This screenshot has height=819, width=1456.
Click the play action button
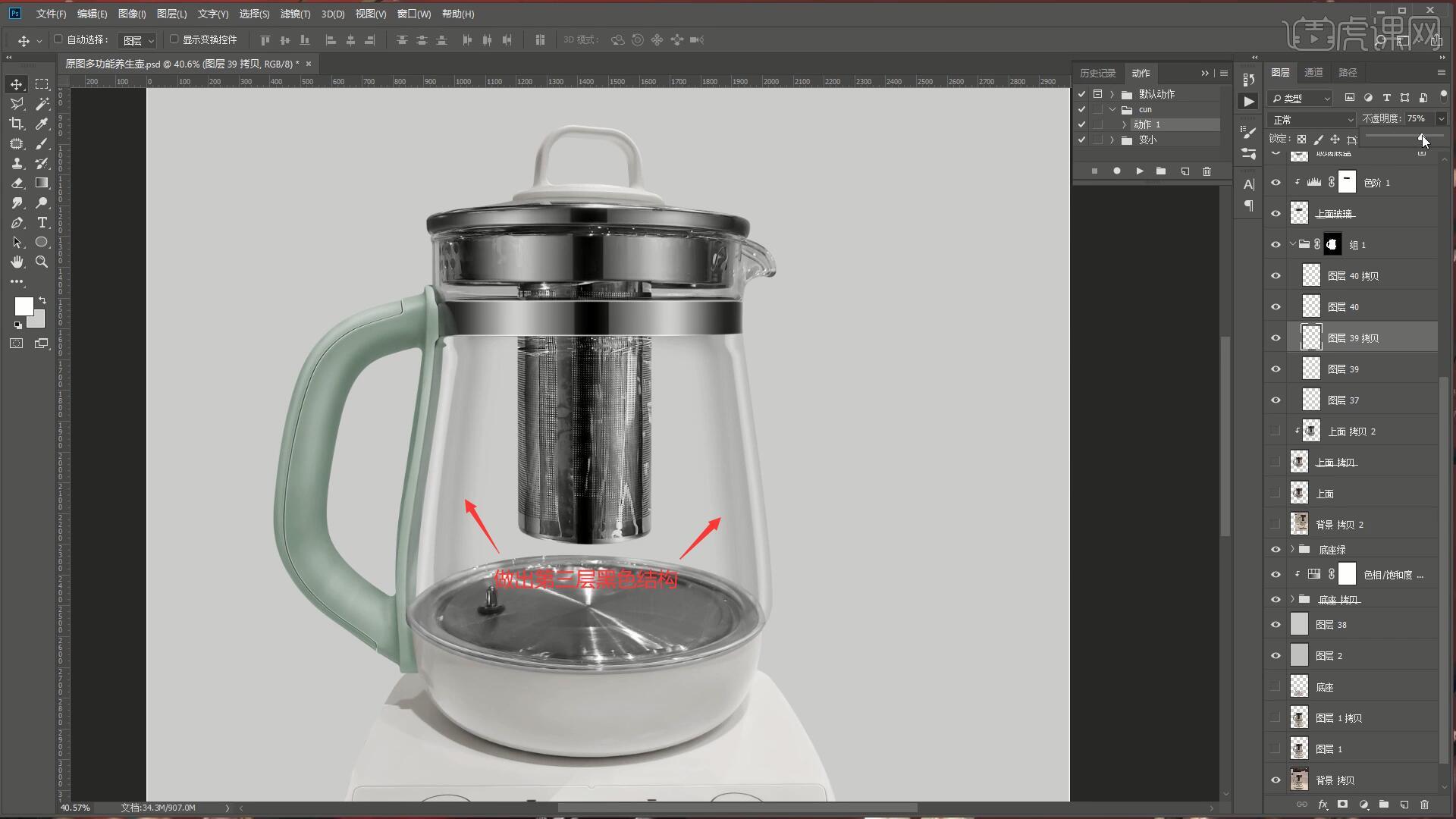coord(1139,171)
